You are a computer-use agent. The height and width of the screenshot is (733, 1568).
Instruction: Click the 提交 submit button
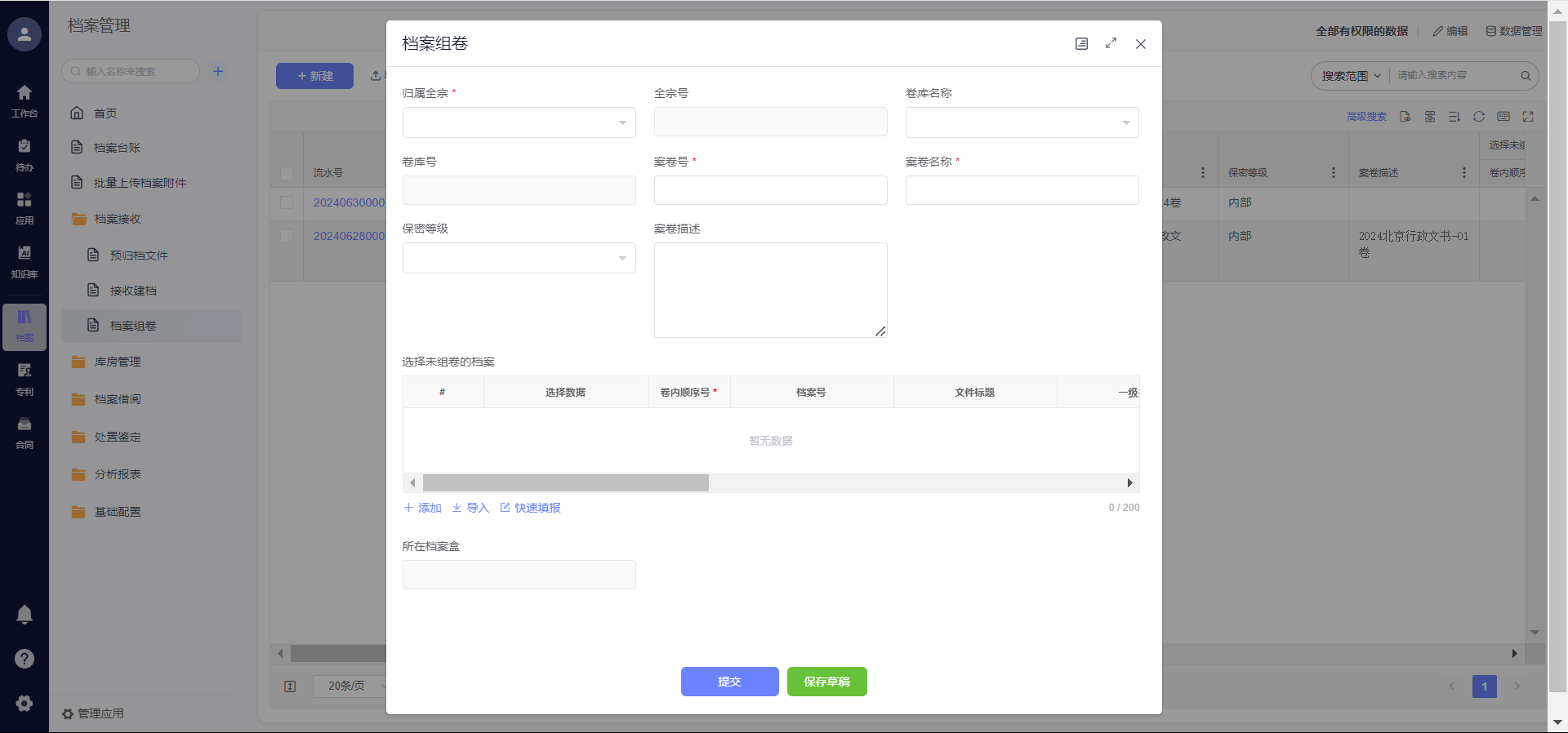pos(729,682)
